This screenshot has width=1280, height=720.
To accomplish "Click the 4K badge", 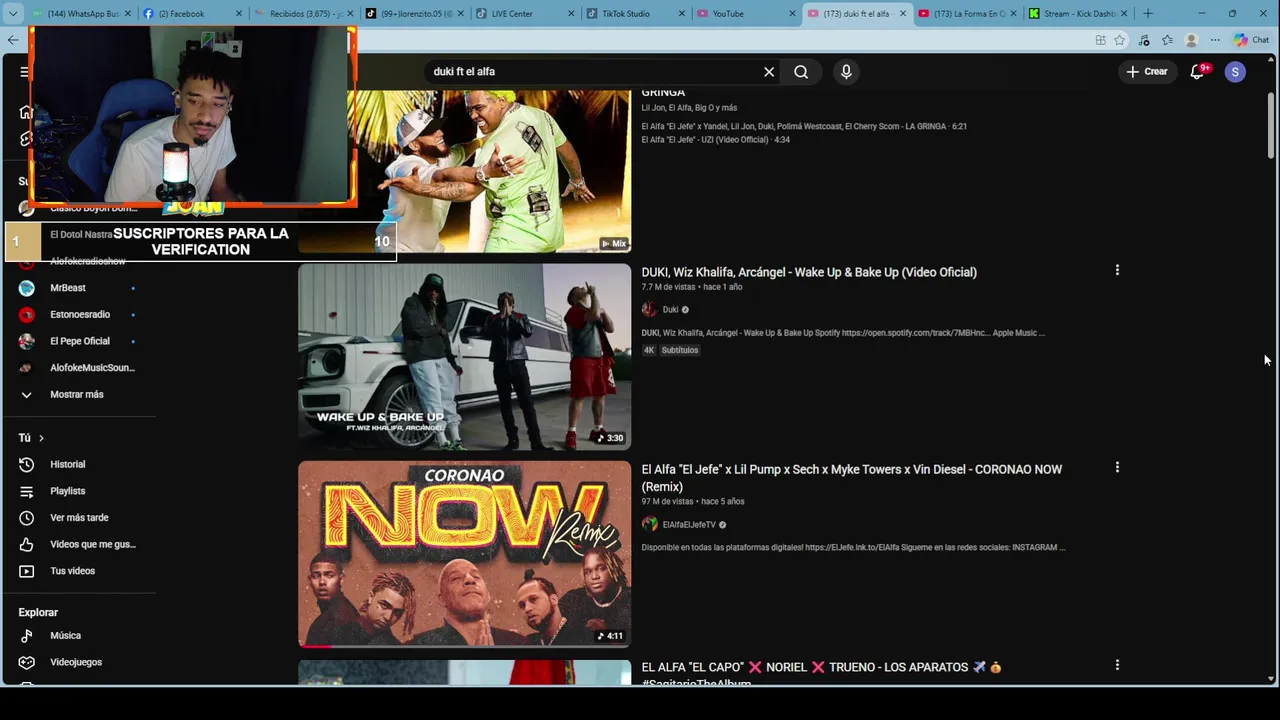I will click(649, 350).
